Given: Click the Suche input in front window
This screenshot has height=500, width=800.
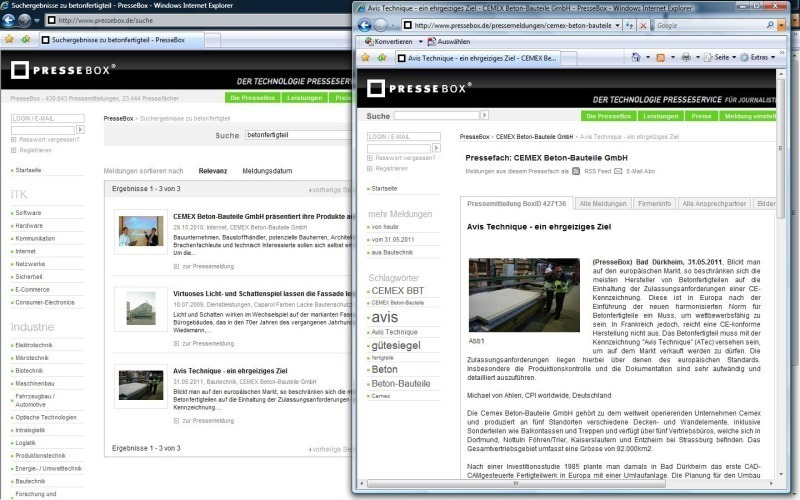Looking at the screenshot, I should pos(437,116).
